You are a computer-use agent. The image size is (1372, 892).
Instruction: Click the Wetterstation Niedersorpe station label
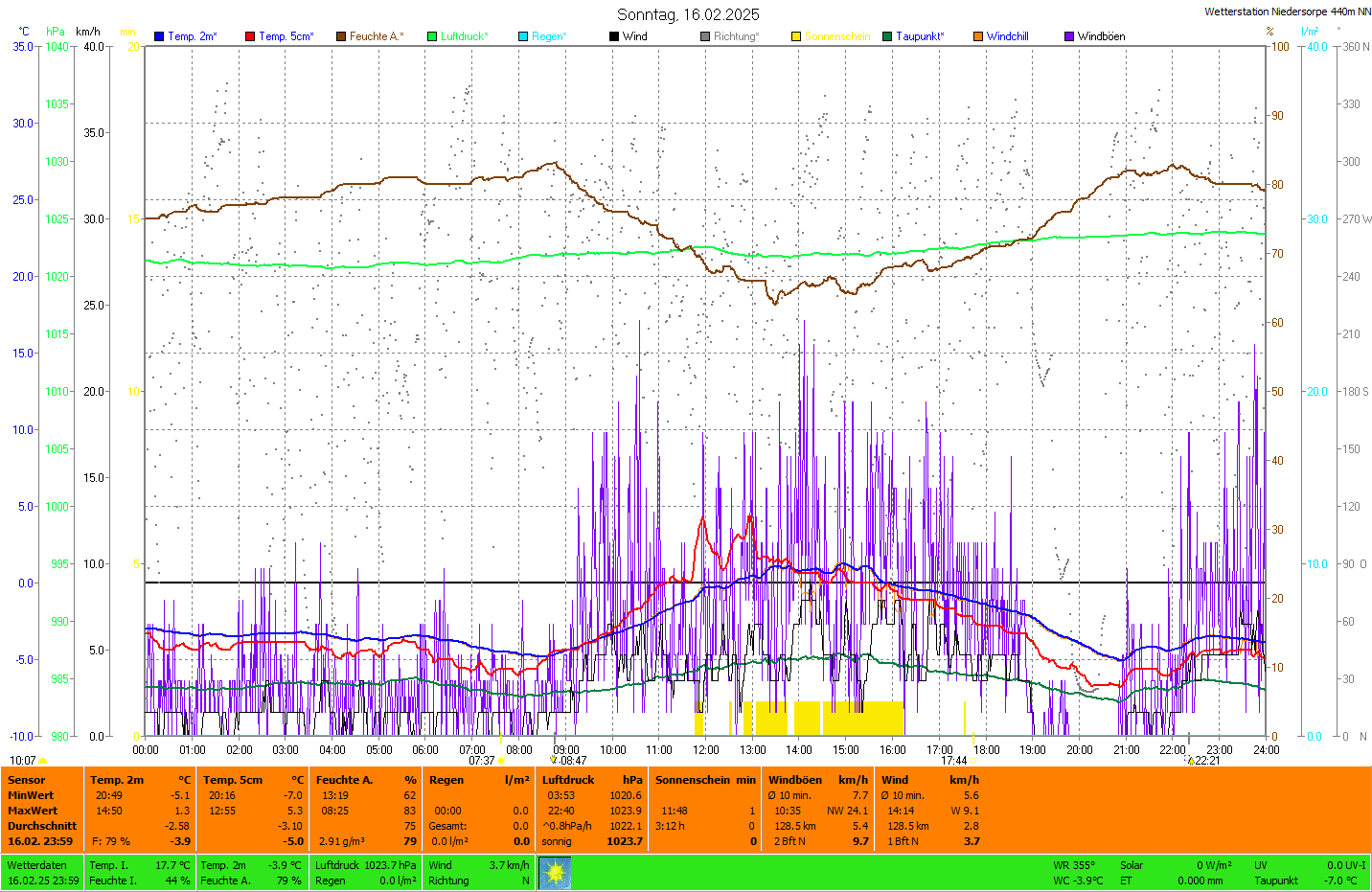click(x=1287, y=11)
